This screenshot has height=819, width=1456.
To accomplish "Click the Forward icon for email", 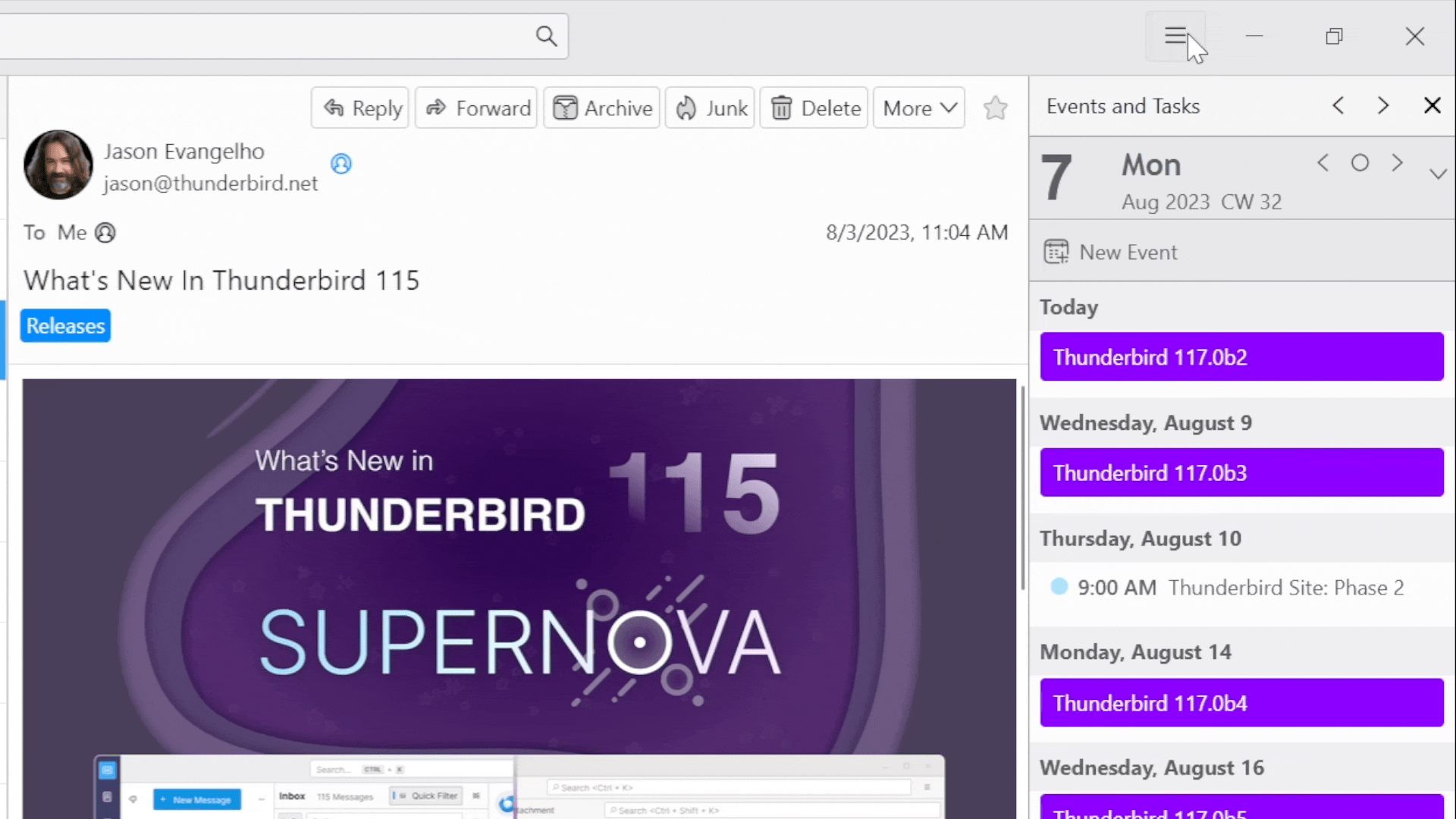I will 478,108.
